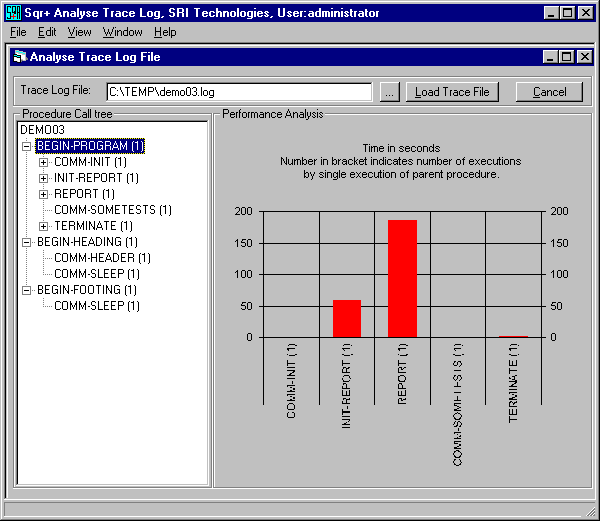Select the red REPORT bar in chart
The width and height of the screenshot is (600, 521).
[x=402, y=278]
